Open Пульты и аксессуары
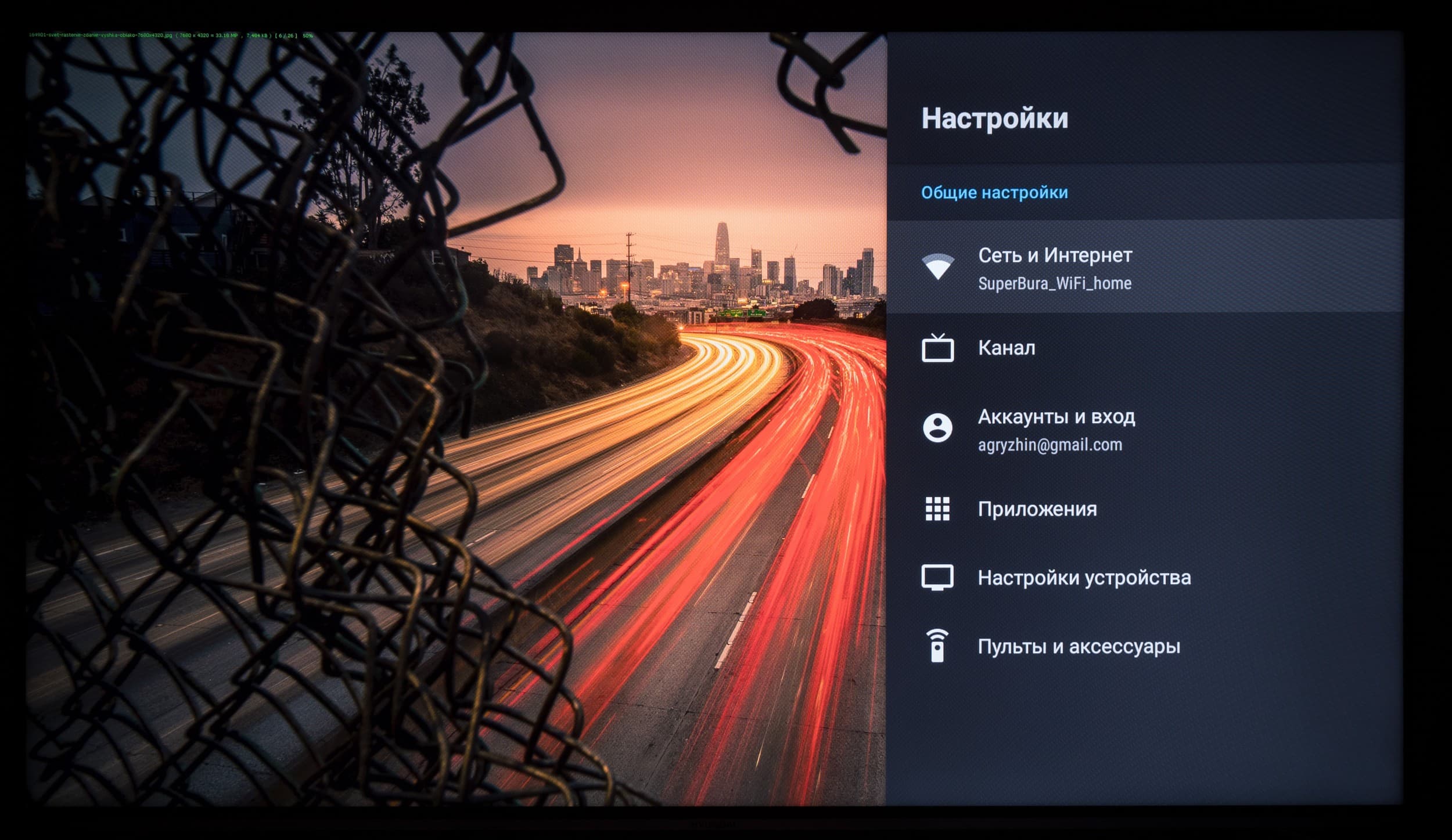The height and width of the screenshot is (840, 1452). [x=1079, y=646]
